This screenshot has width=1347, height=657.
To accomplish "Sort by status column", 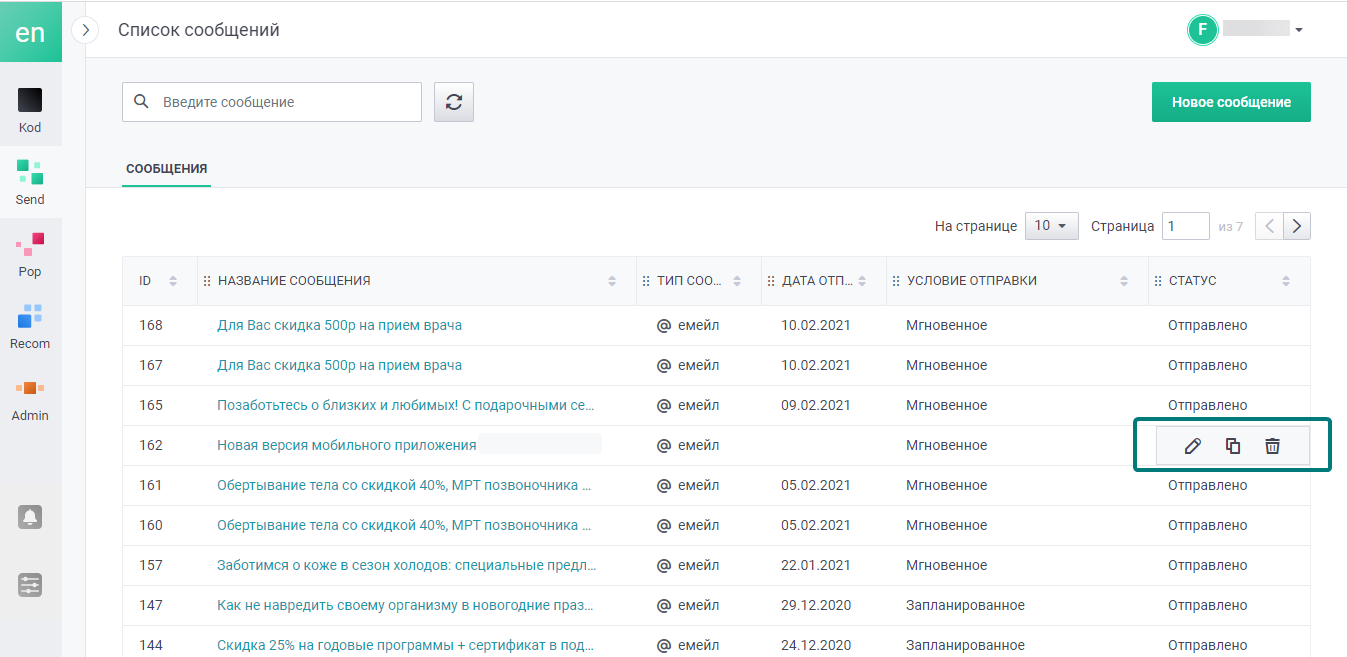I will point(1286,281).
